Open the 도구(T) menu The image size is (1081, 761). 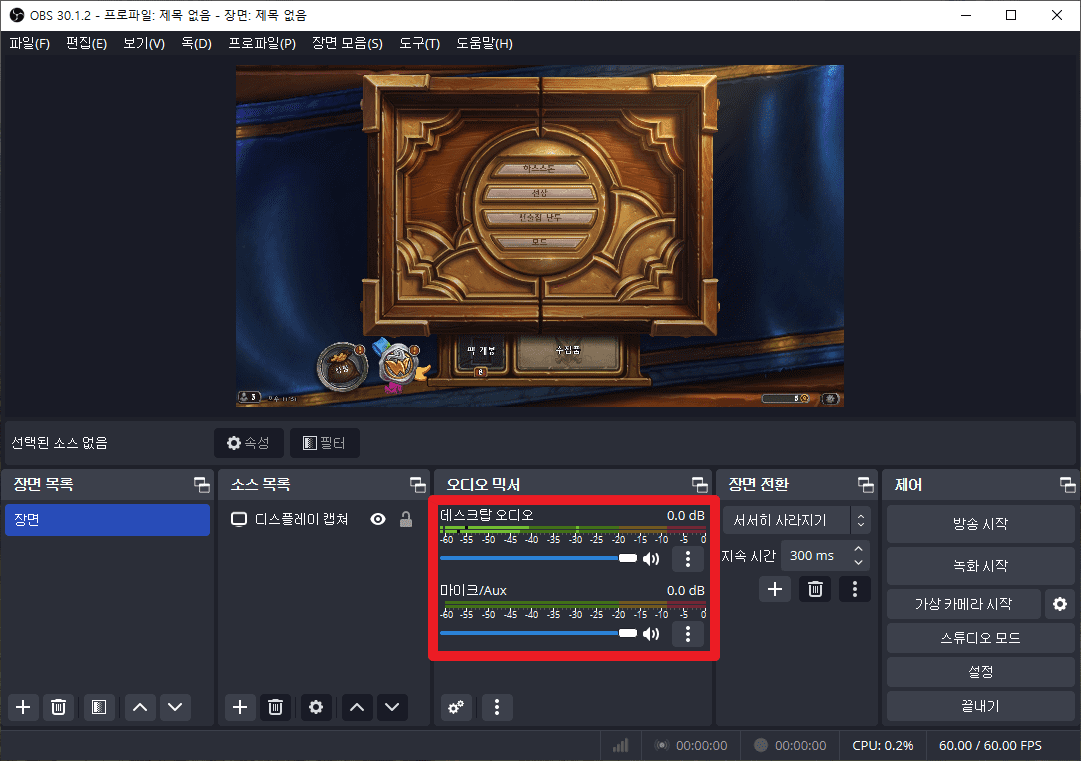[420, 43]
